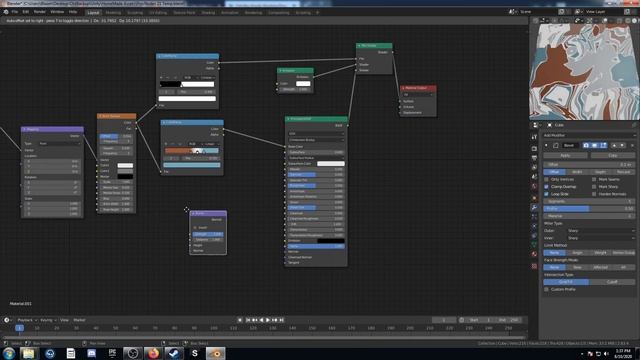Move the Bevel modifier down in stack
The width and height of the screenshot is (640, 360).
[x=622, y=145]
